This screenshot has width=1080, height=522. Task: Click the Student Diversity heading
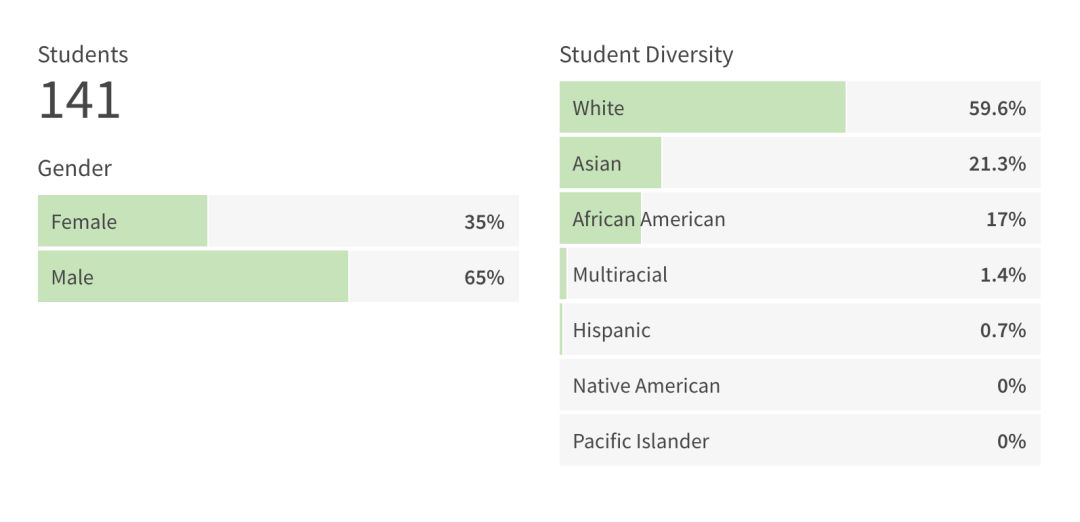coord(646,55)
